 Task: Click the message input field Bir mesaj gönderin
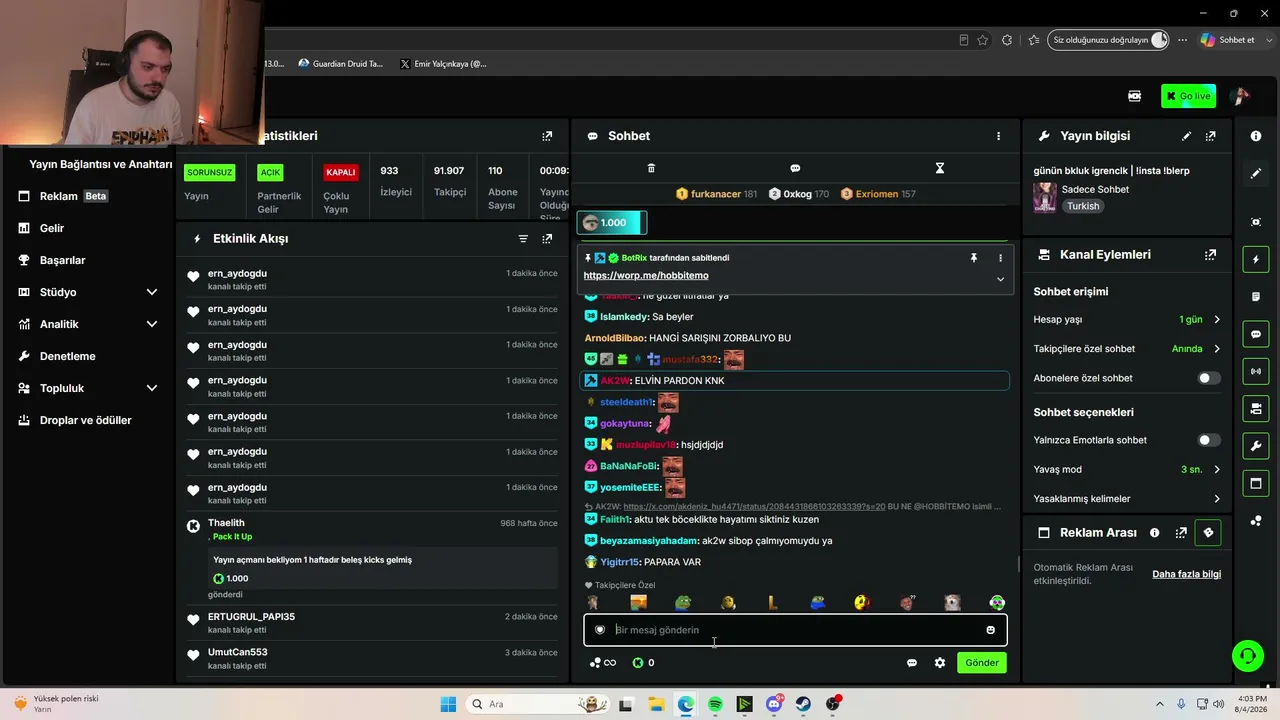pos(795,630)
